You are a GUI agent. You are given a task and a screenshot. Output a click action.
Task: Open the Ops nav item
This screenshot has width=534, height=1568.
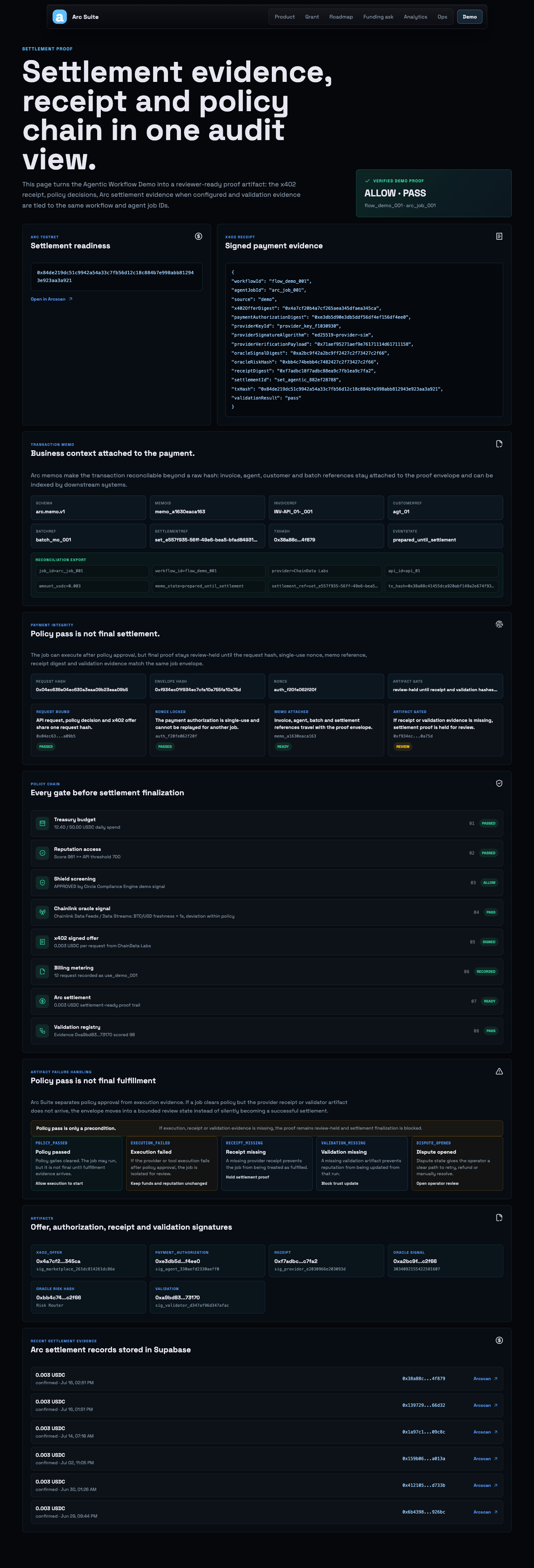pyautogui.click(x=442, y=17)
